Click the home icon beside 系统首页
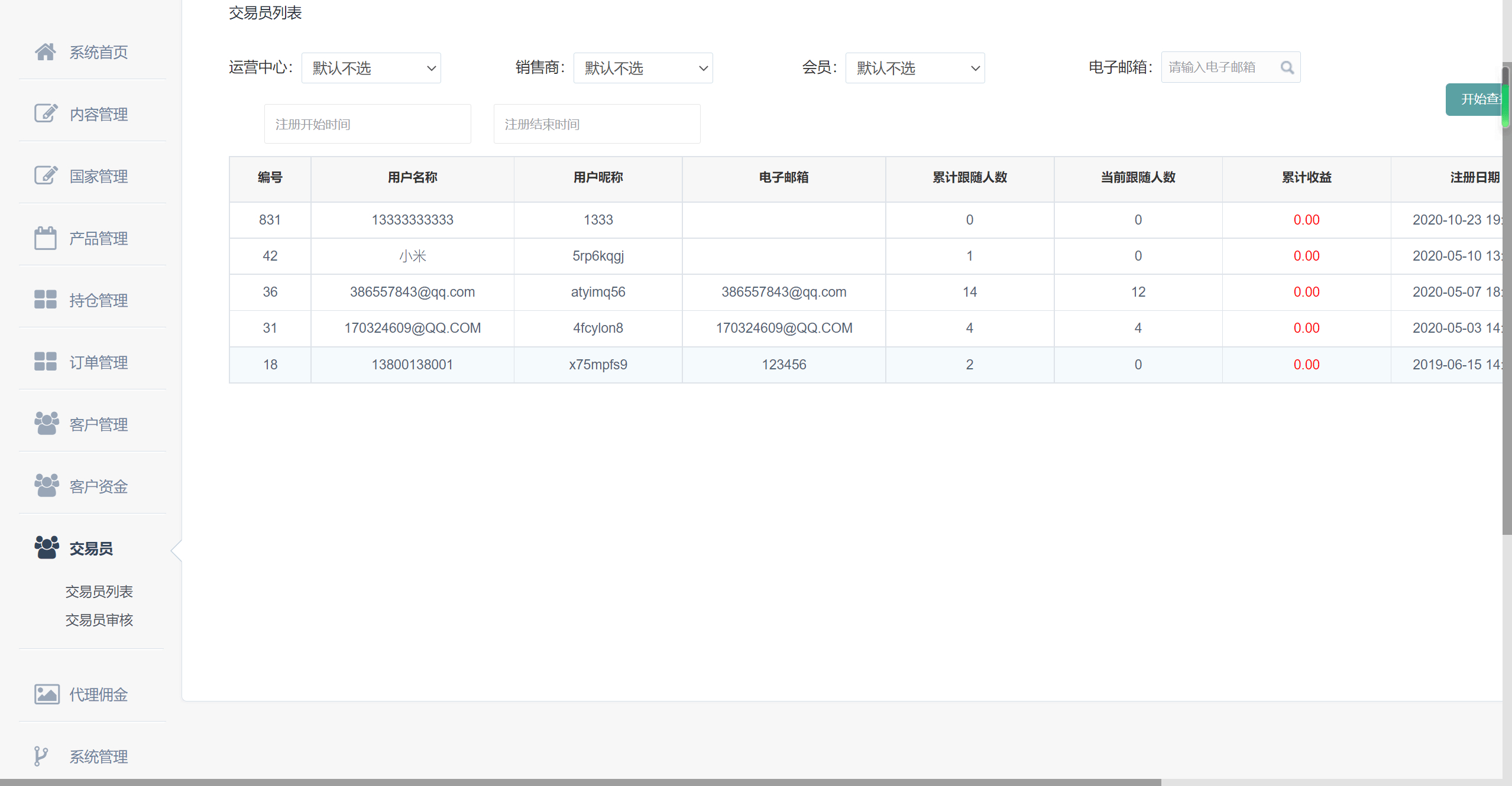 click(45, 52)
